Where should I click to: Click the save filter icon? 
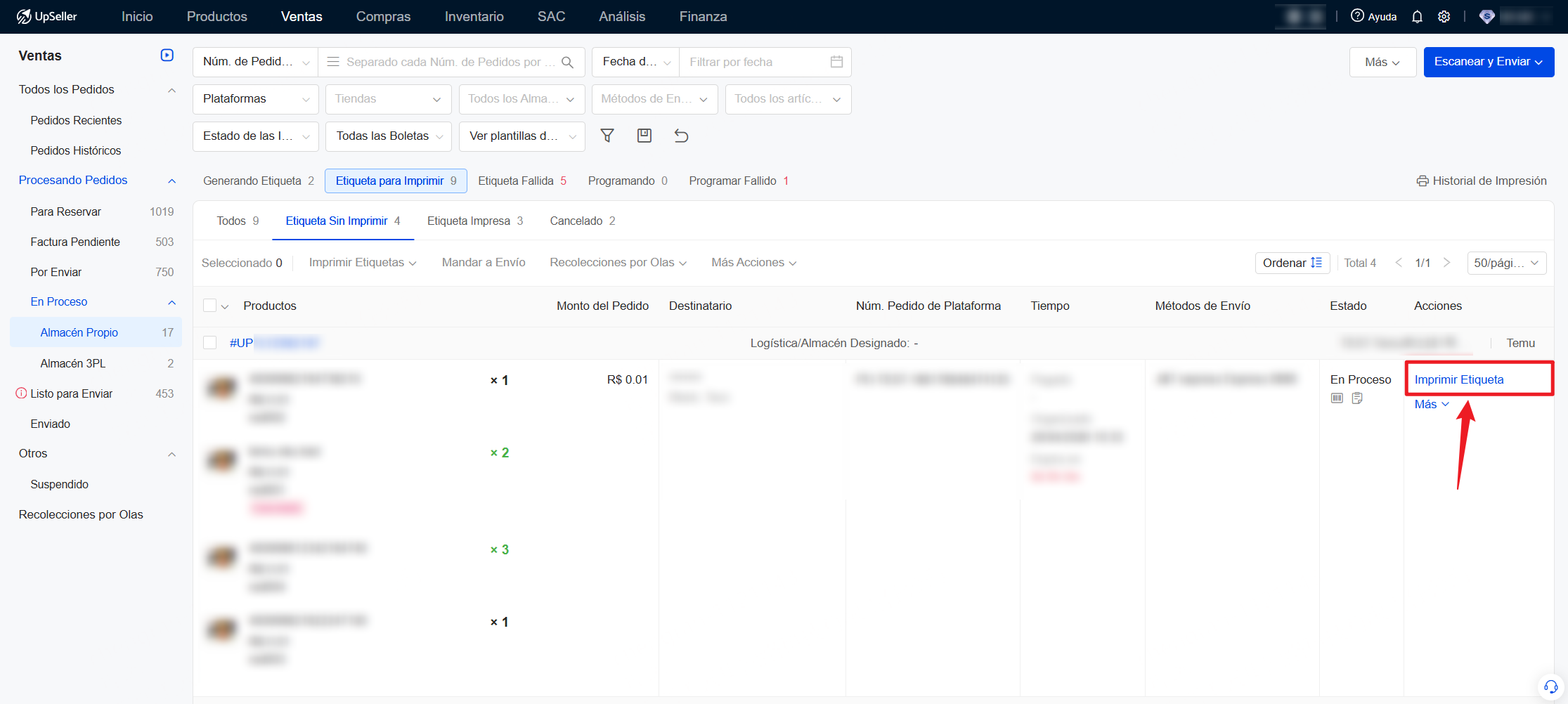click(644, 136)
